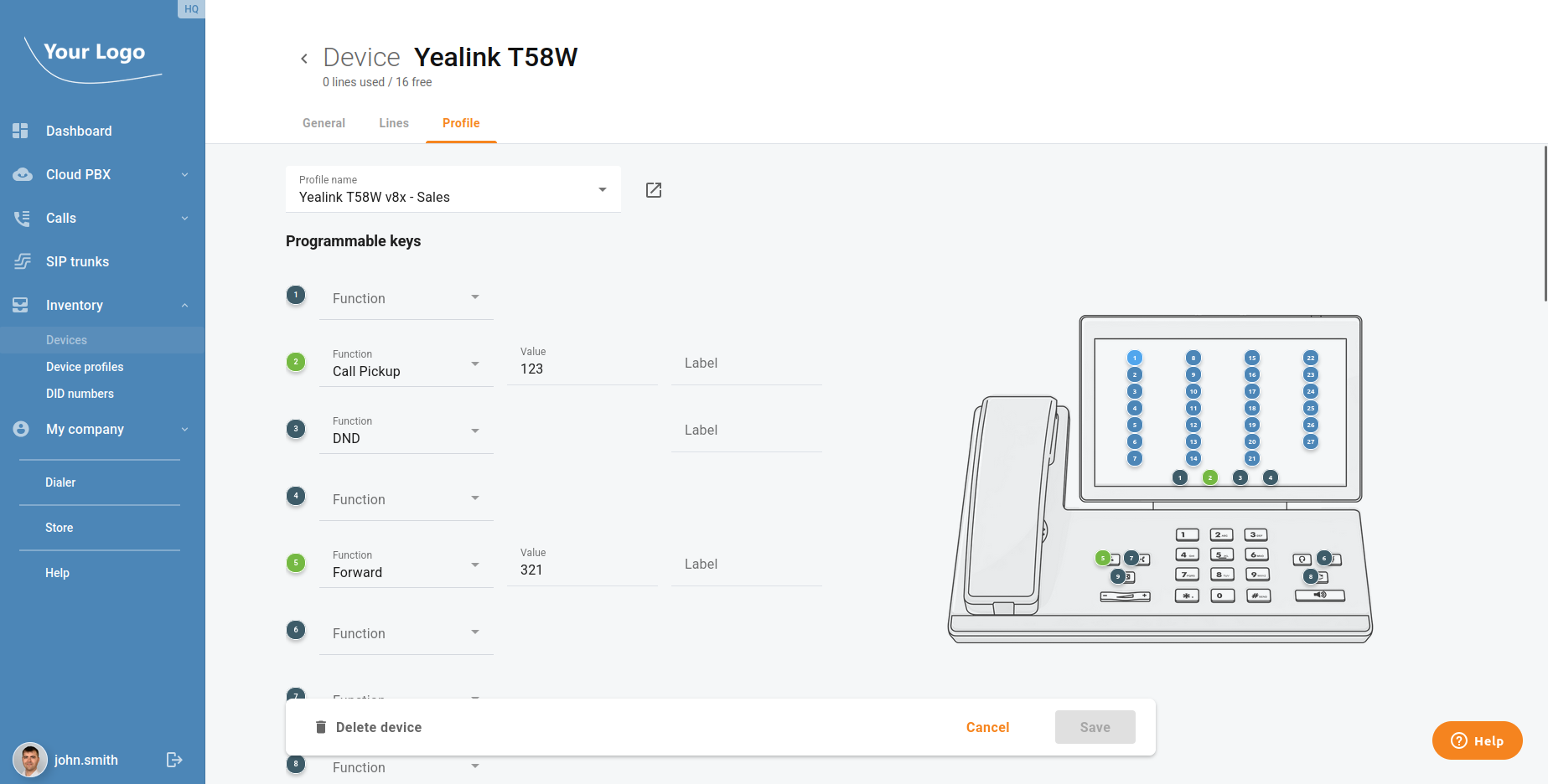Switch to the General tab
Screen dimensions: 1548x784
tap(324, 123)
